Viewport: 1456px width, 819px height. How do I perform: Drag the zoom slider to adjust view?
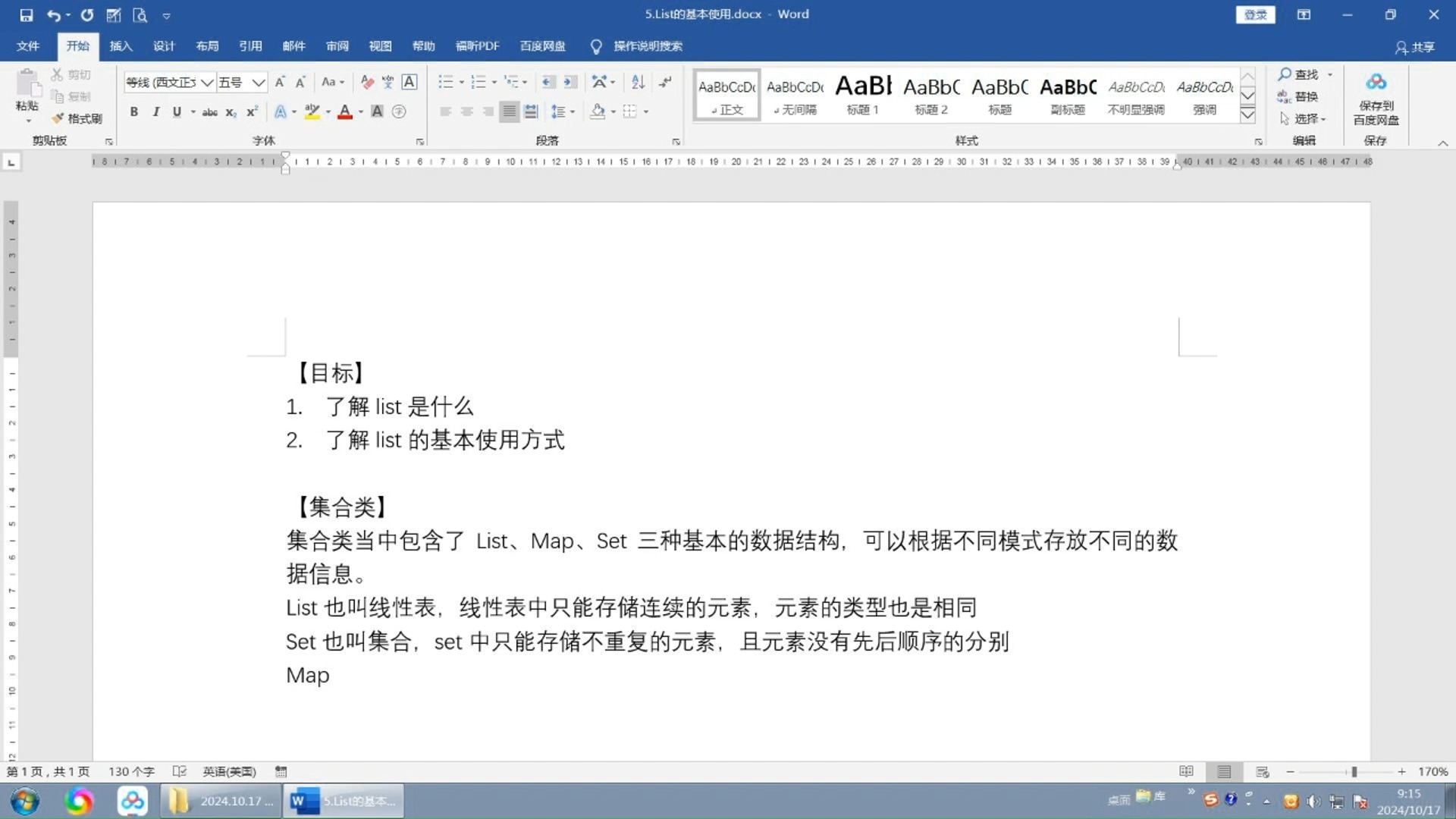pos(1355,771)
